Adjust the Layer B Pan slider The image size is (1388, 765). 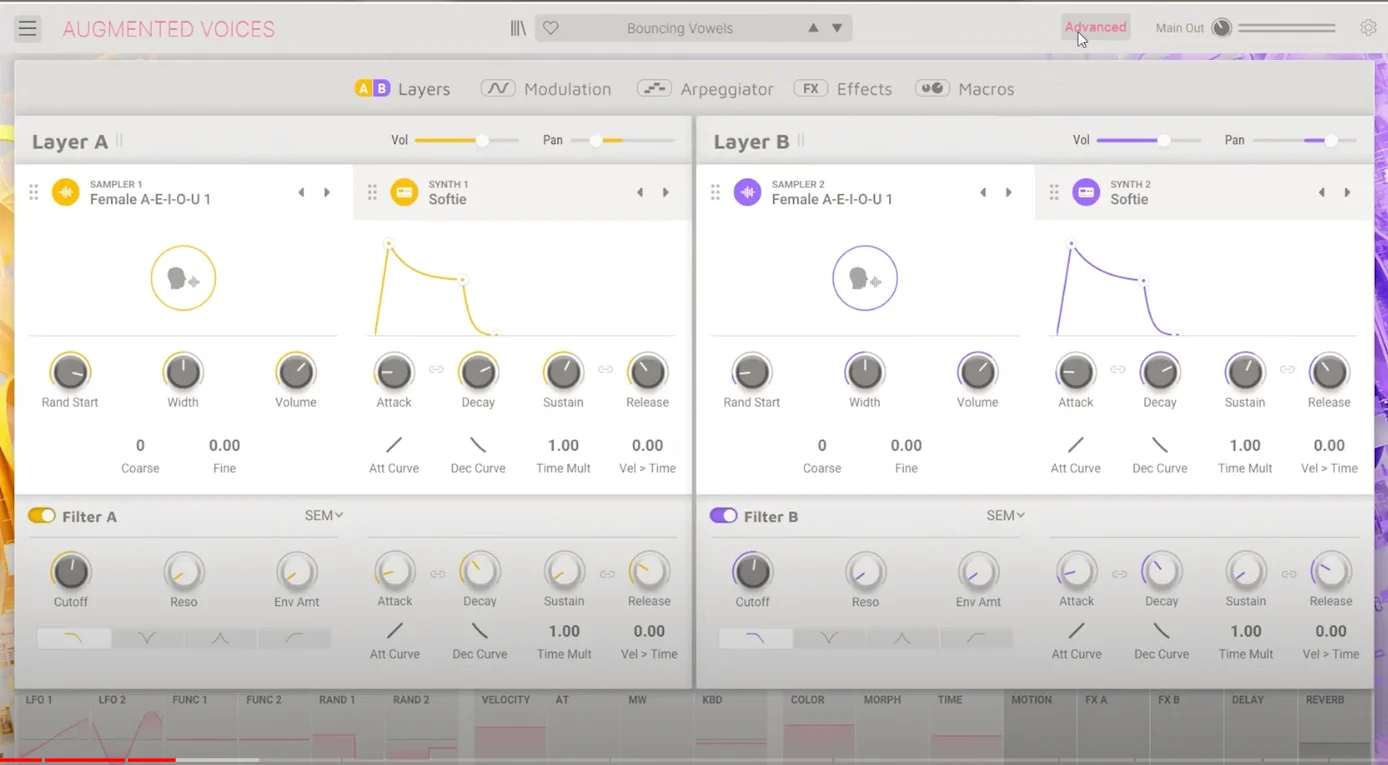[1306, 140]
